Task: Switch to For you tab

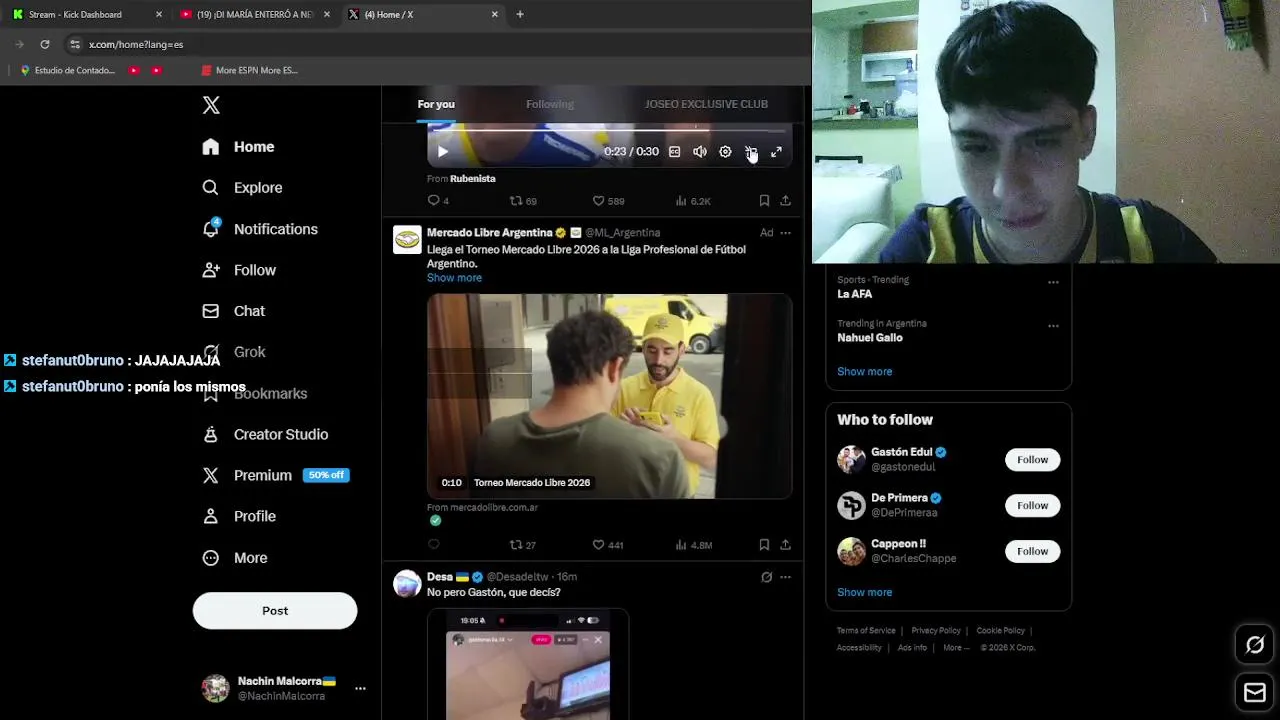Action: click(436, 104)
